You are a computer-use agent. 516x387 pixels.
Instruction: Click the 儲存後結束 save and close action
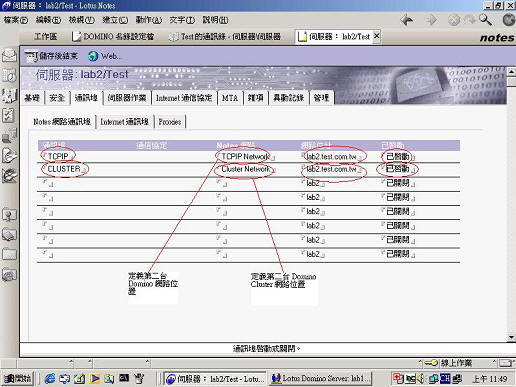pos(51,56)
